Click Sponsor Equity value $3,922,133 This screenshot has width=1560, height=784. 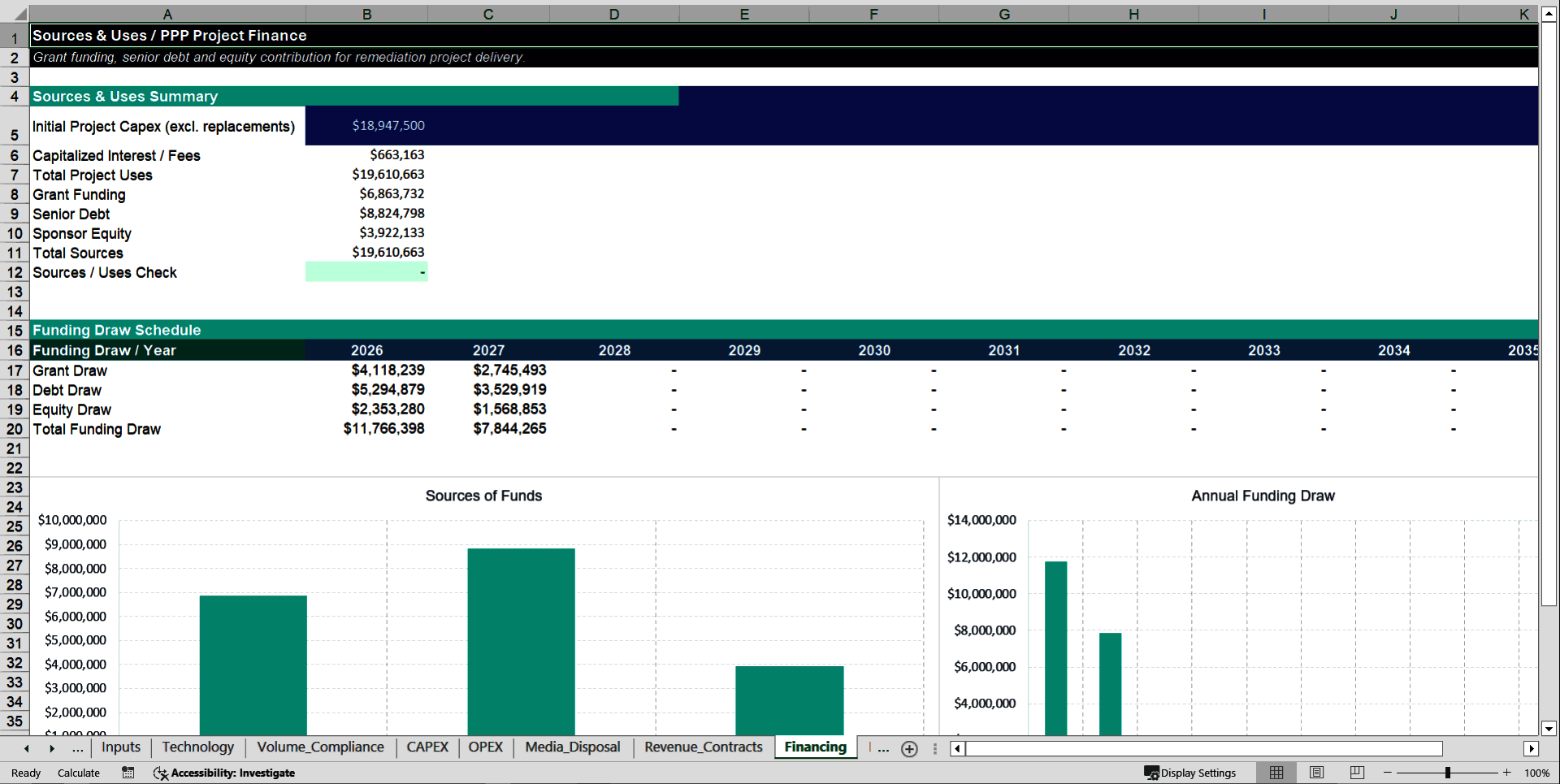pyautogui.click(x=366, y=233)
